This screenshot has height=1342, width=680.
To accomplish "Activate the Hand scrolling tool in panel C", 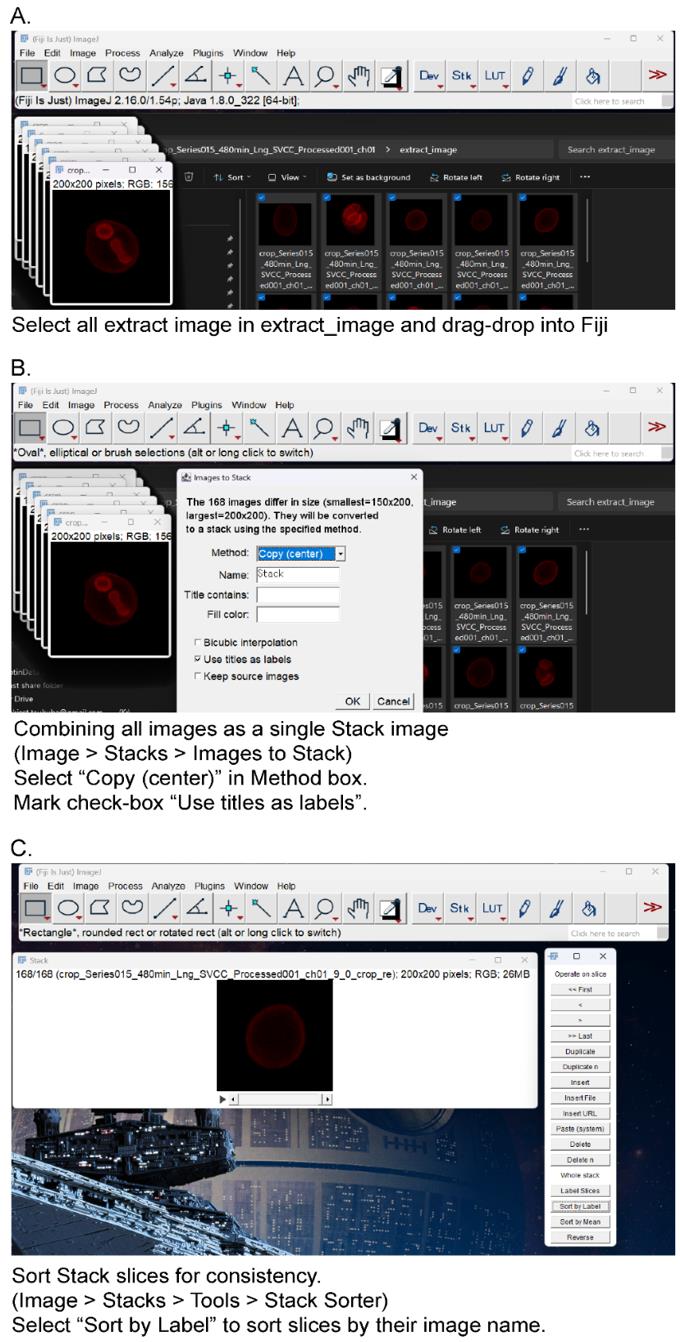I will pos(358,907).
